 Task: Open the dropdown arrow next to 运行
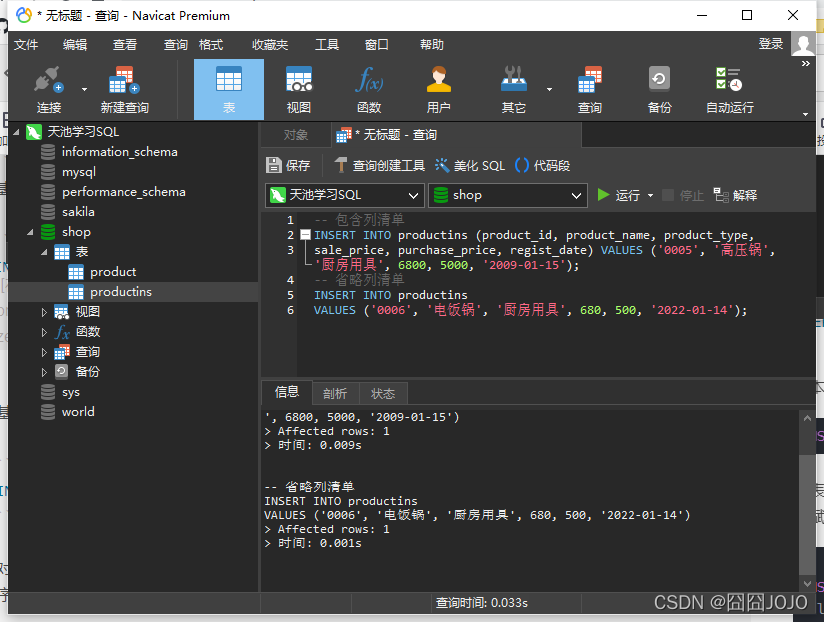[651, 195]
